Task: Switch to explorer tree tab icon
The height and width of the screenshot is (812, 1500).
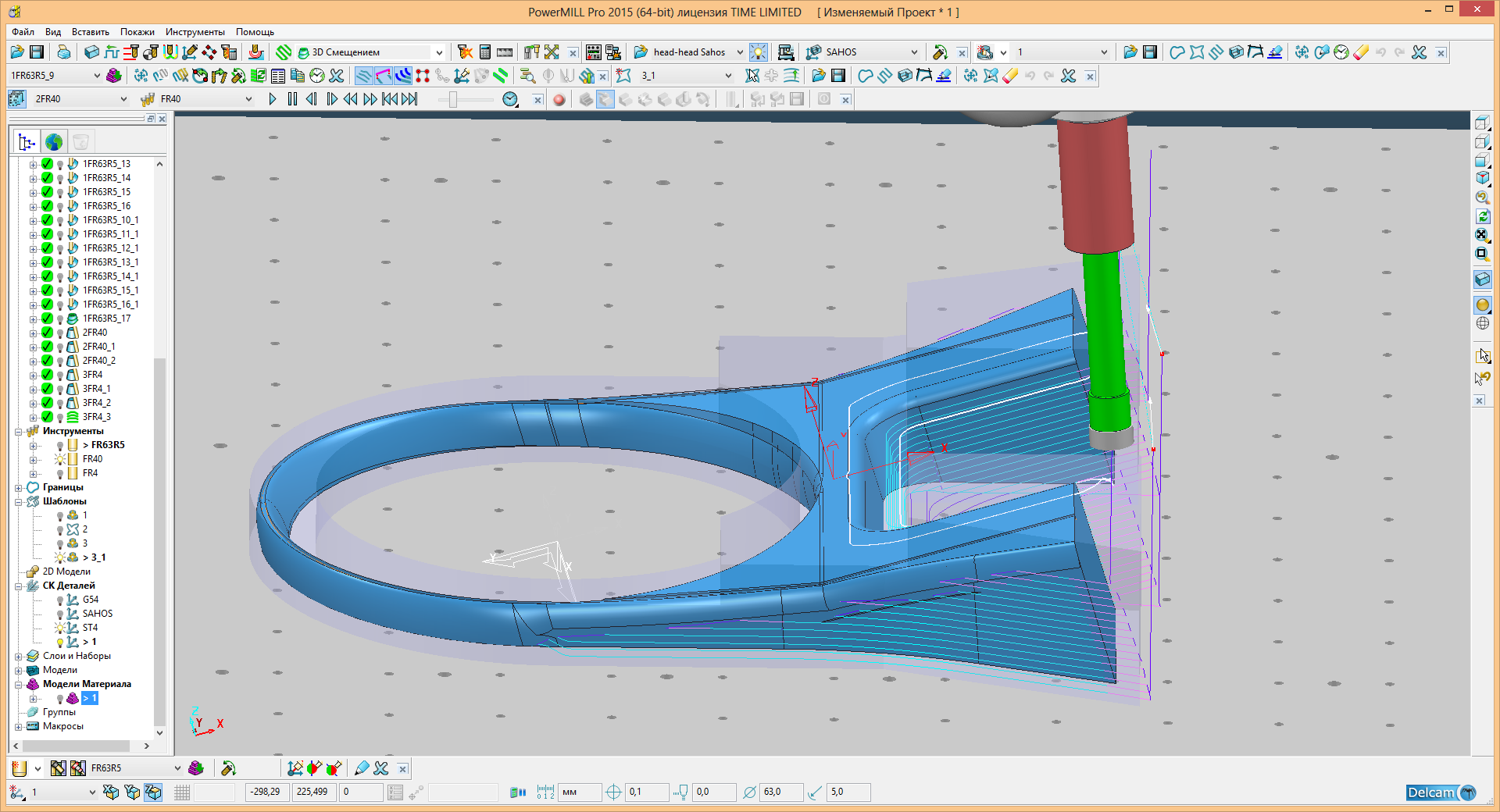Action: tap(27, 142)
